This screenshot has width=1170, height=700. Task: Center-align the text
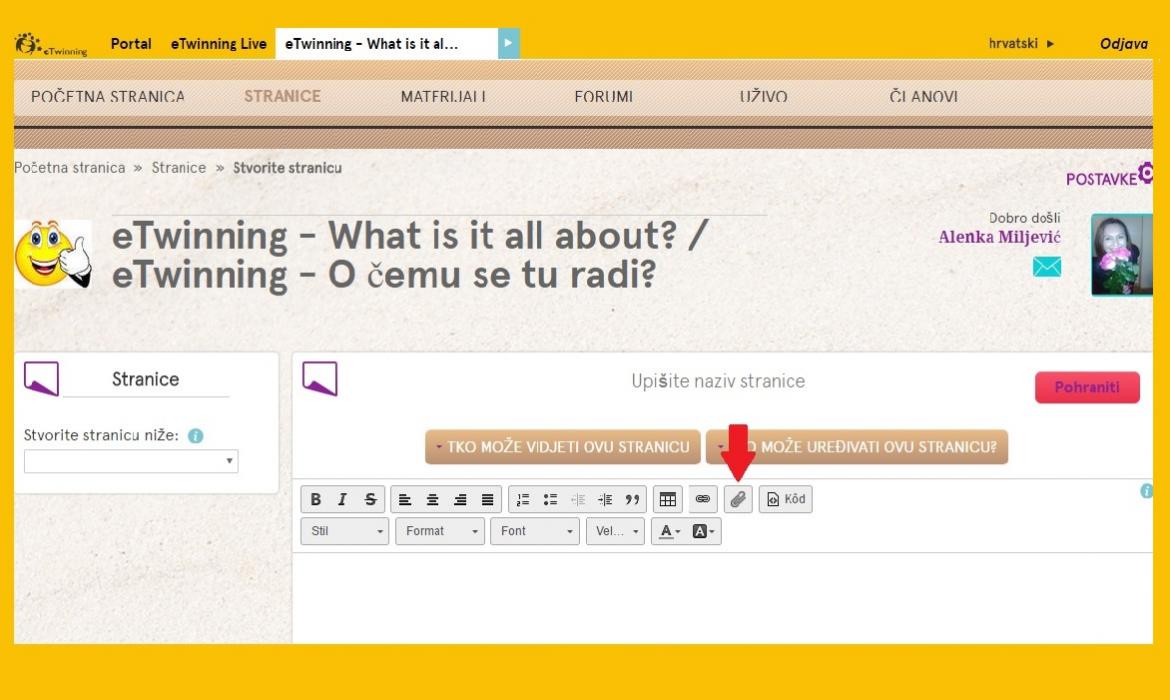pos(433,500)
